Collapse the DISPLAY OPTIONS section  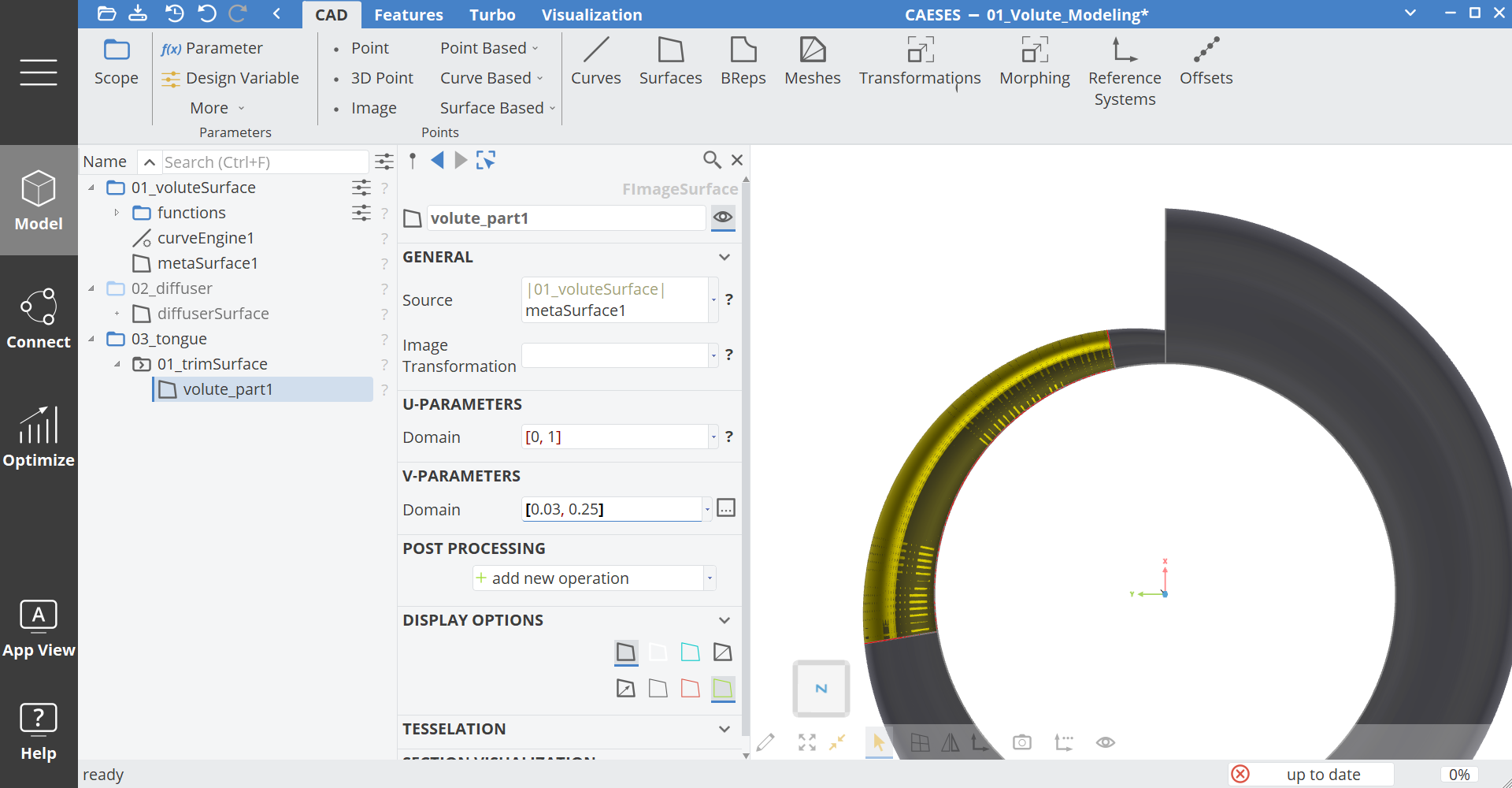724,621
